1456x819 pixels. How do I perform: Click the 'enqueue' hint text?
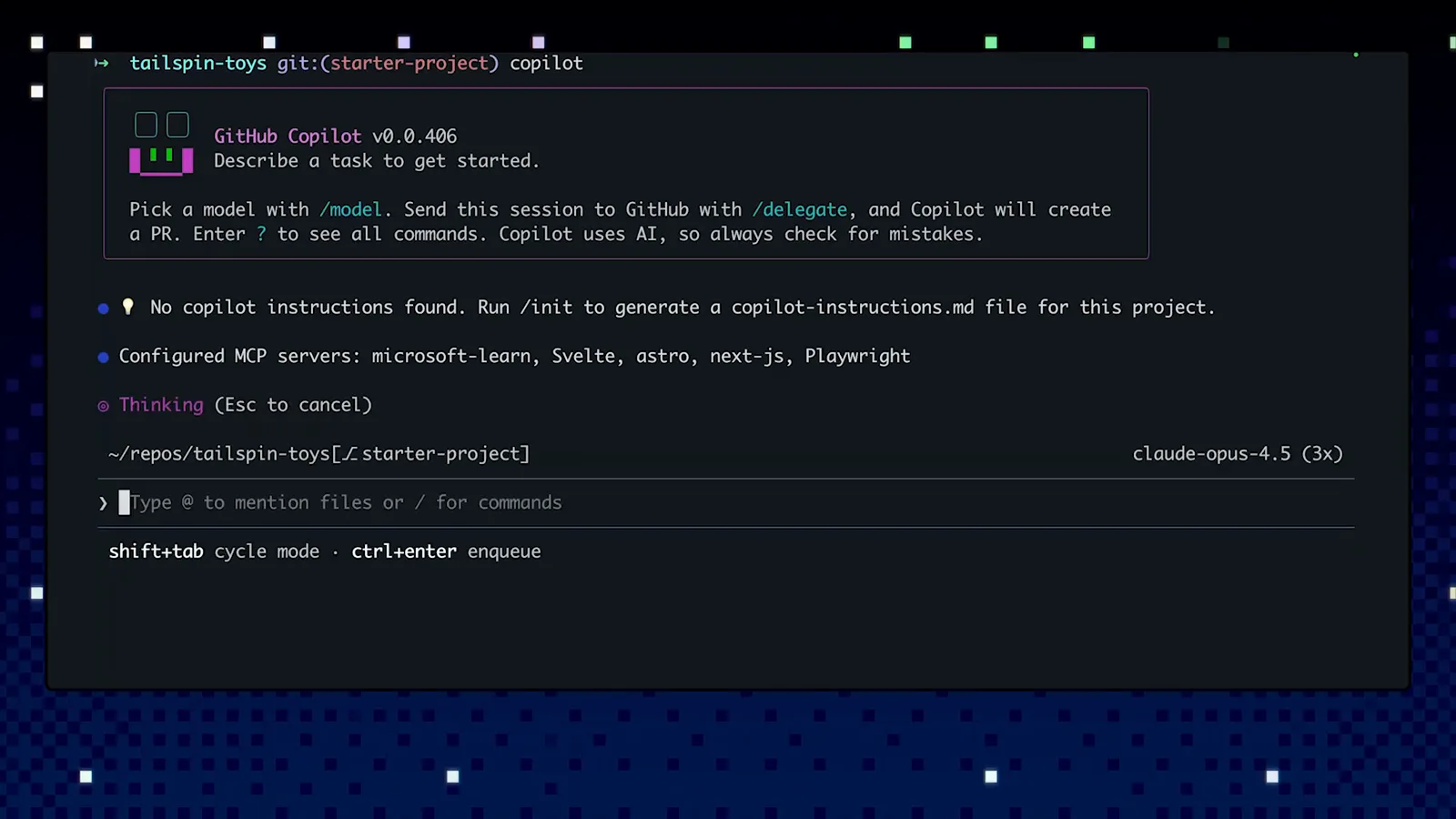click(x=504, y=551)
